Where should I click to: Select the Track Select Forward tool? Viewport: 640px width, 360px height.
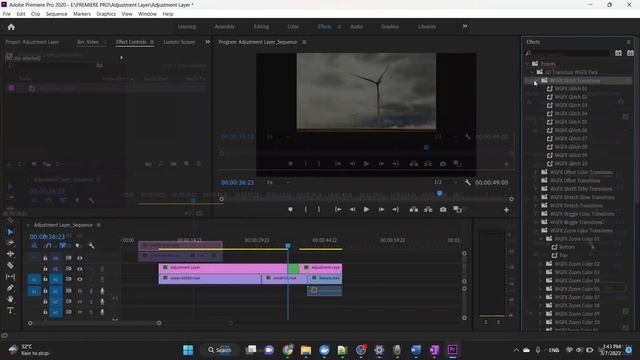(11, 243)
